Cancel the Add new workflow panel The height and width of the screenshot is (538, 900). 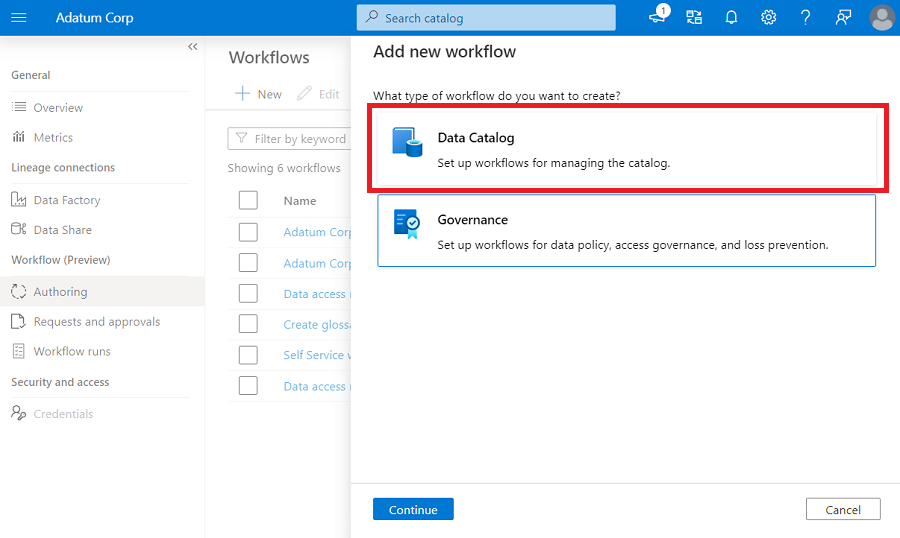[x=842, y=509]
